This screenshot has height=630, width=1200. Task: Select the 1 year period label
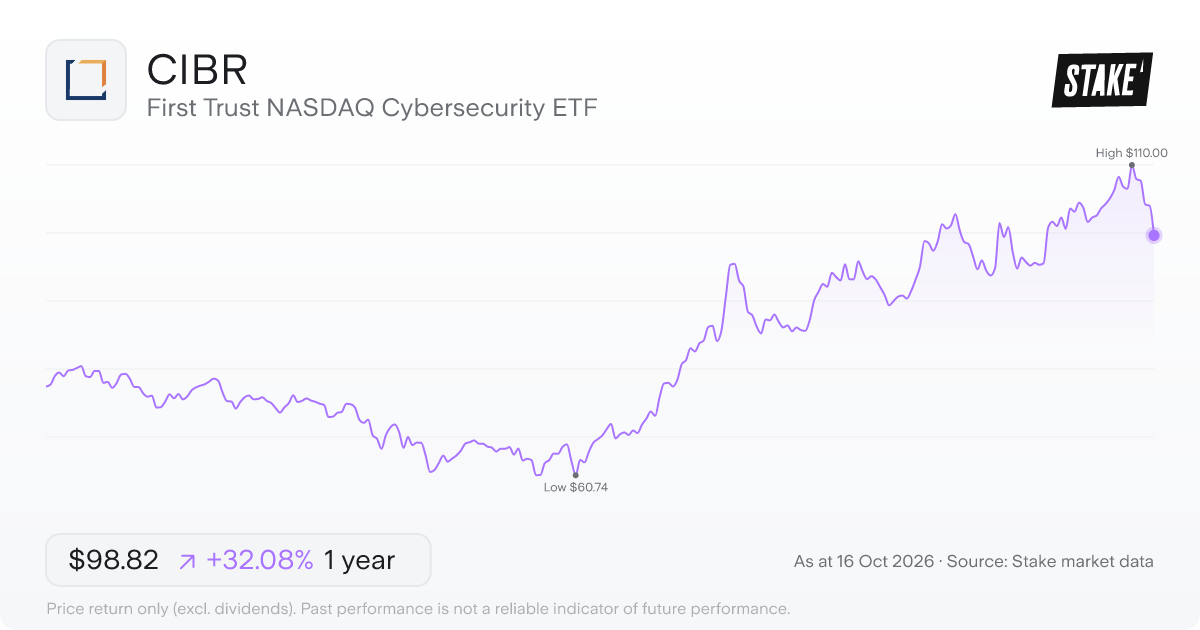point(359,560)
